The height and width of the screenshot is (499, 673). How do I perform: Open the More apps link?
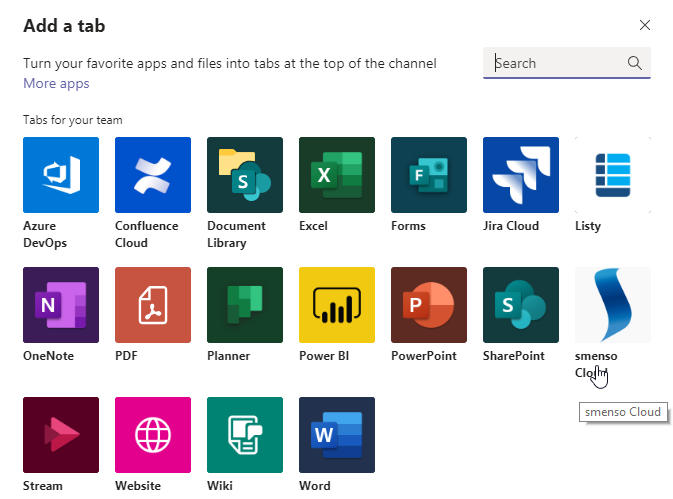coord(56,83)
